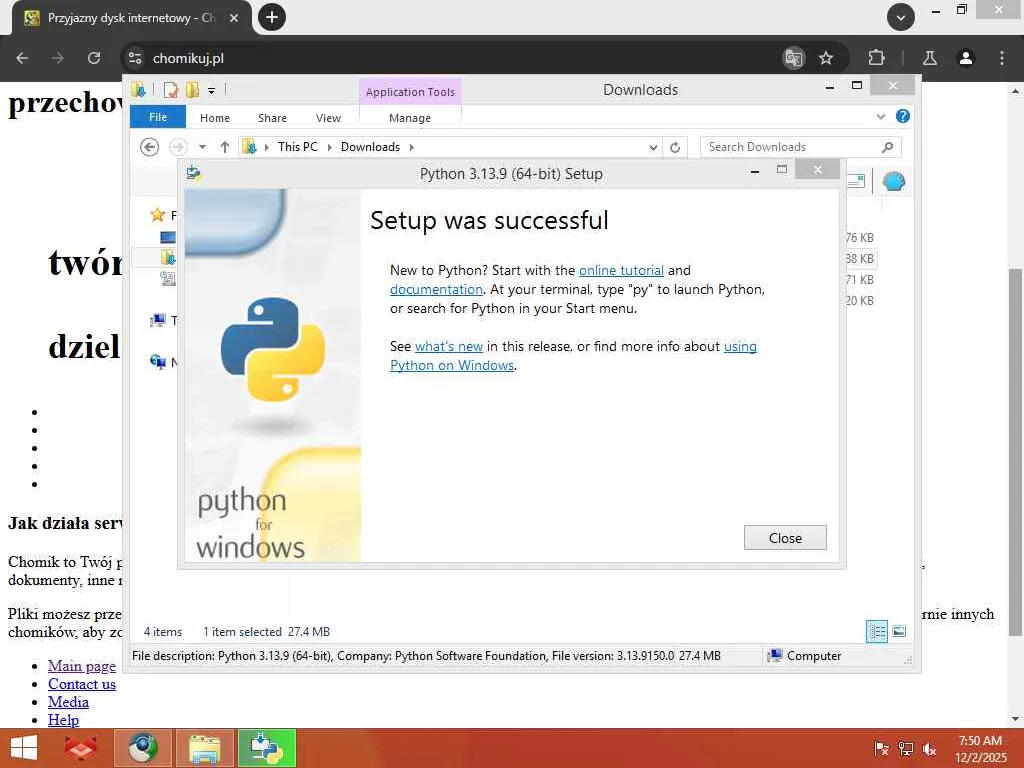
Task: Open Chrome Labs flask icon
Action: (930, 58)
